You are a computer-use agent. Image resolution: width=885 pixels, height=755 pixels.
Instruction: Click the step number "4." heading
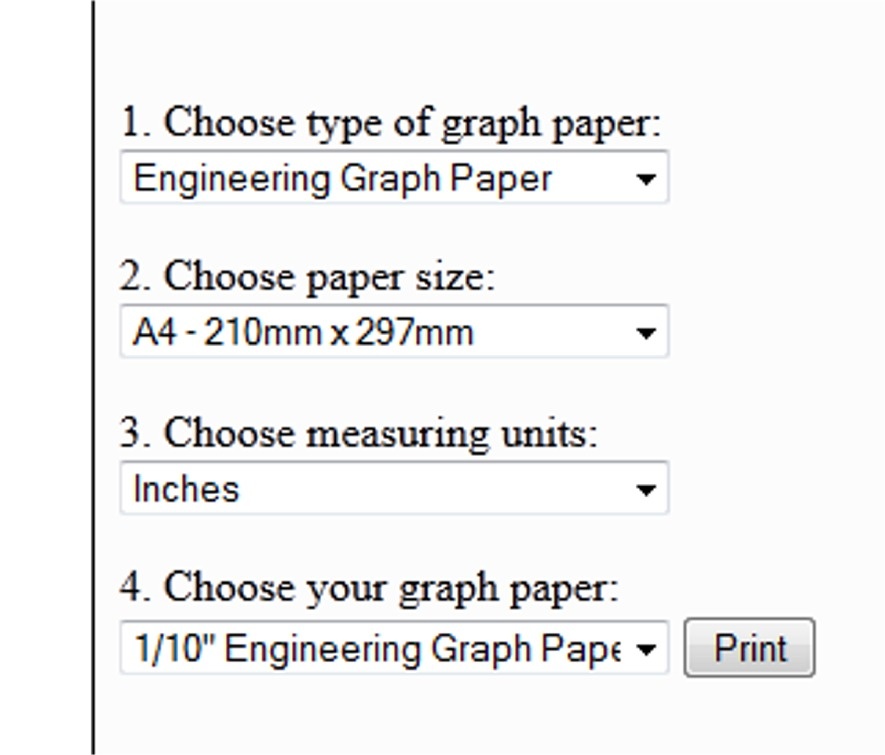[136, 588]
